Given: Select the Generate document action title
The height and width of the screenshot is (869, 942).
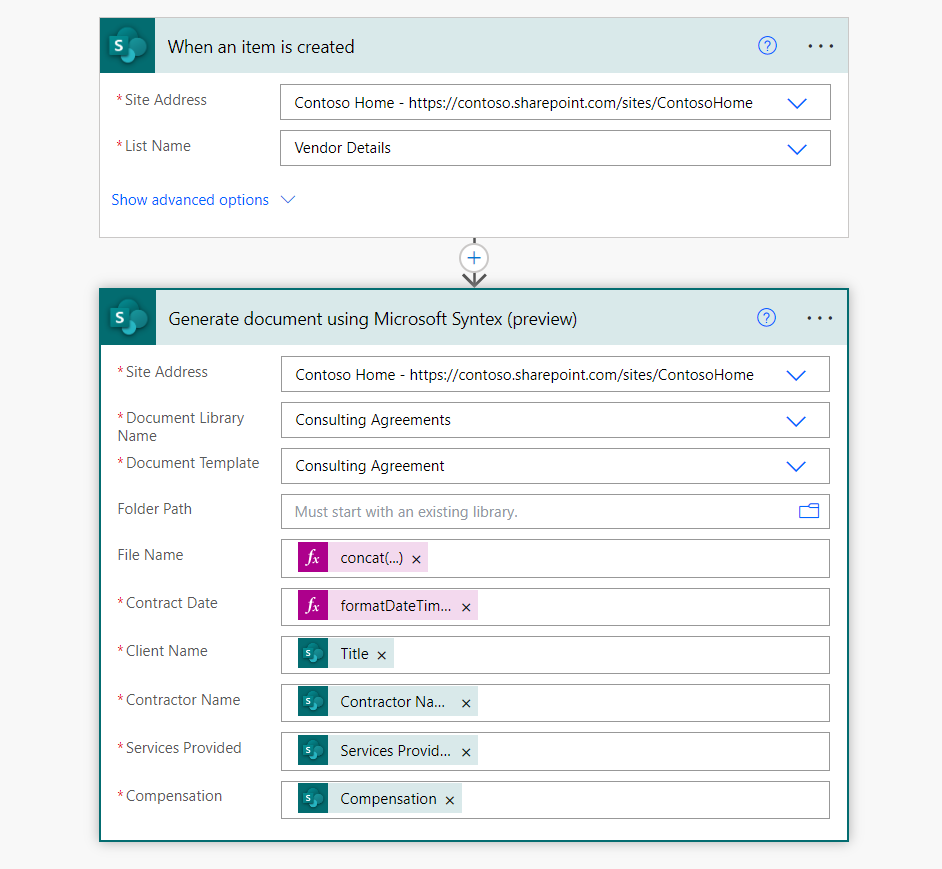Looking at the screenshot, I should tap(372, 319).
